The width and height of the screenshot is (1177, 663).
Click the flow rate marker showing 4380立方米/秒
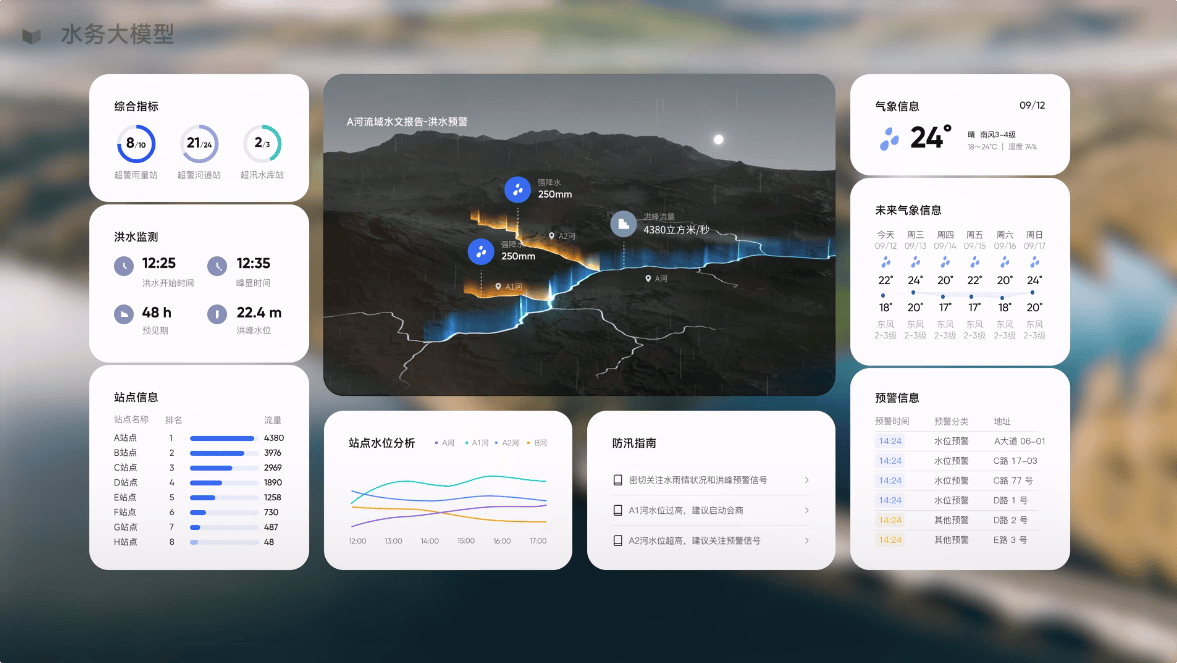pyautogui.click(x=623, y=223)
